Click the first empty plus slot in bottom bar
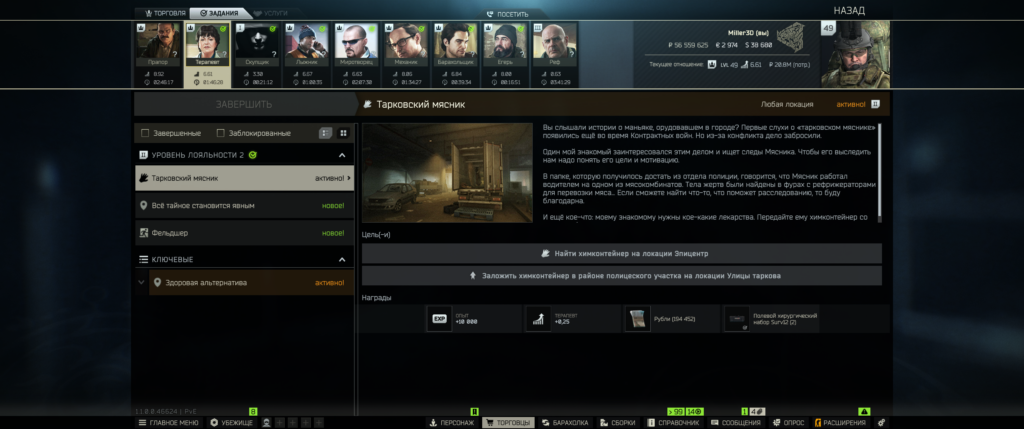Image resolution: width=1024 pixels, height=429 pixels. tap(279, 422)
